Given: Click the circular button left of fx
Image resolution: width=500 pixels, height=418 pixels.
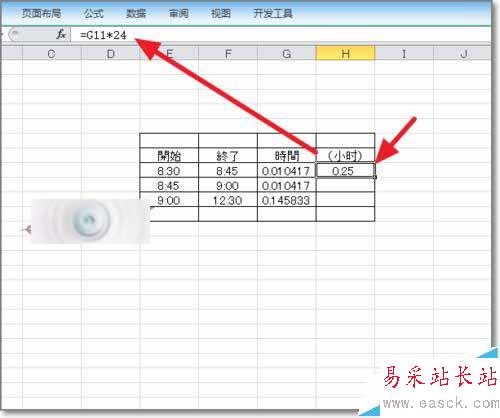Looking at the screenshot, I should 15,34.
